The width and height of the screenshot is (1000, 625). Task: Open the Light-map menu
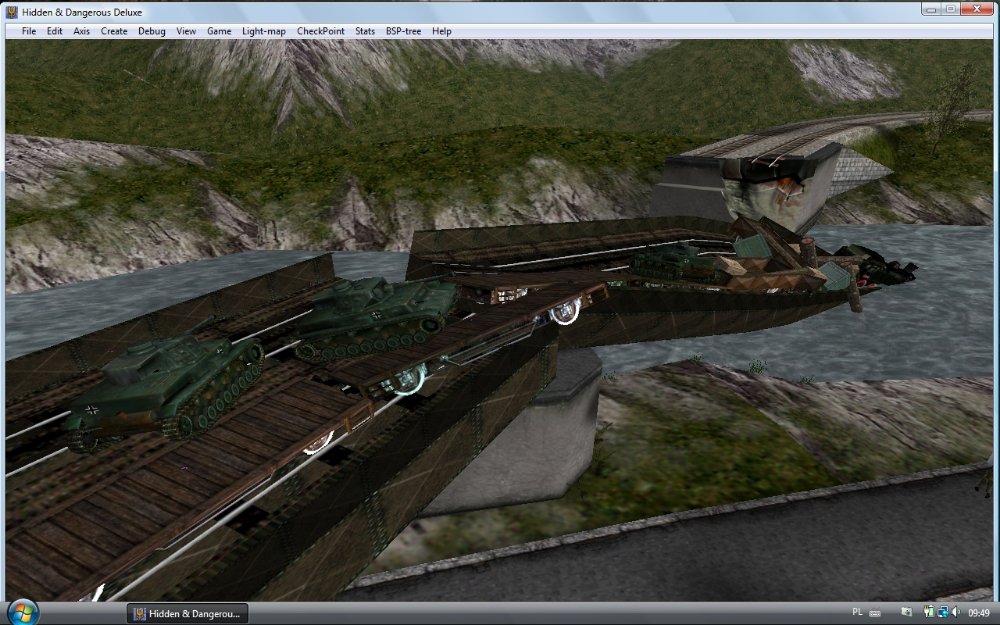pyautogui.click(x=264, y=31)
